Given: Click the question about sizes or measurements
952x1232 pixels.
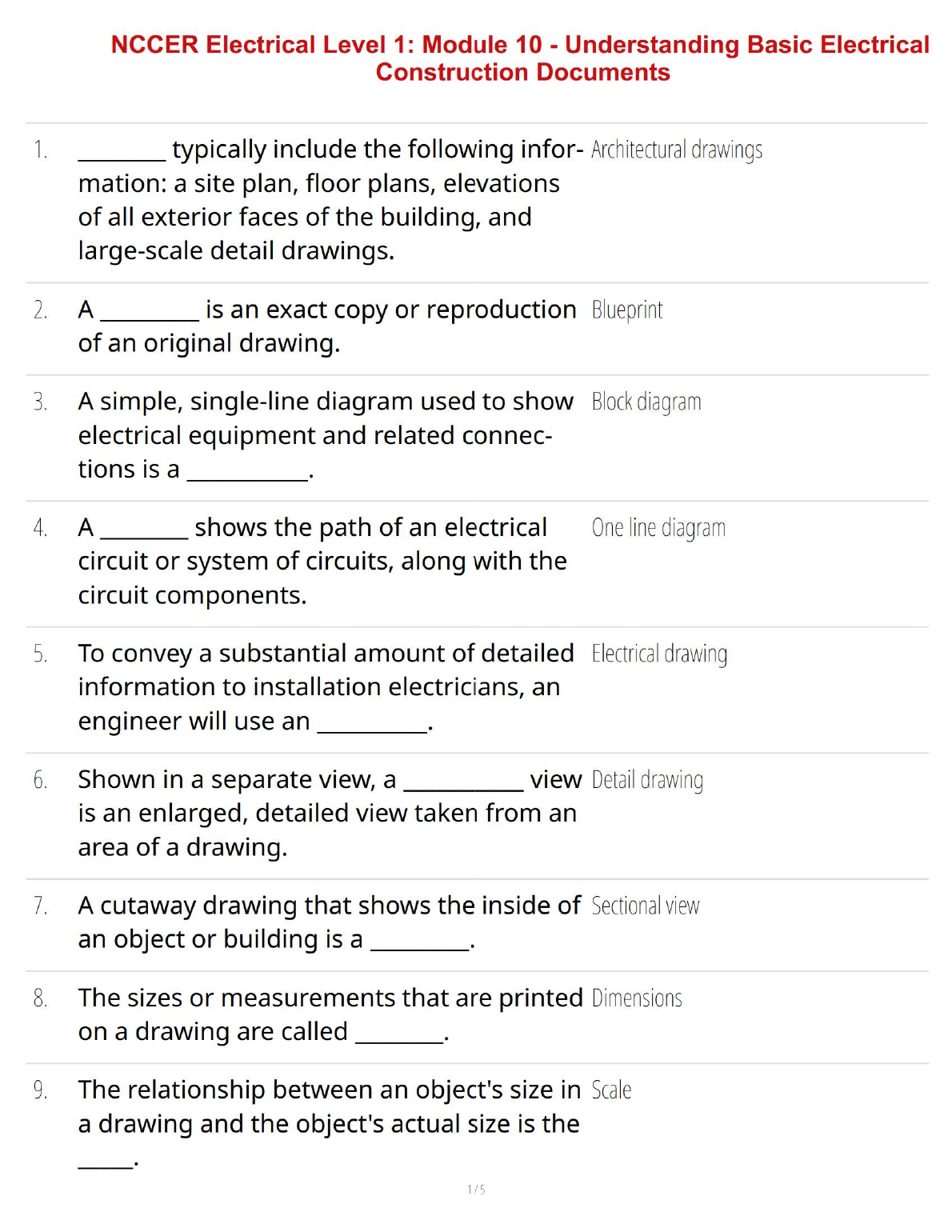Looking at the screenshot, I should click(x=330, y=1014).
